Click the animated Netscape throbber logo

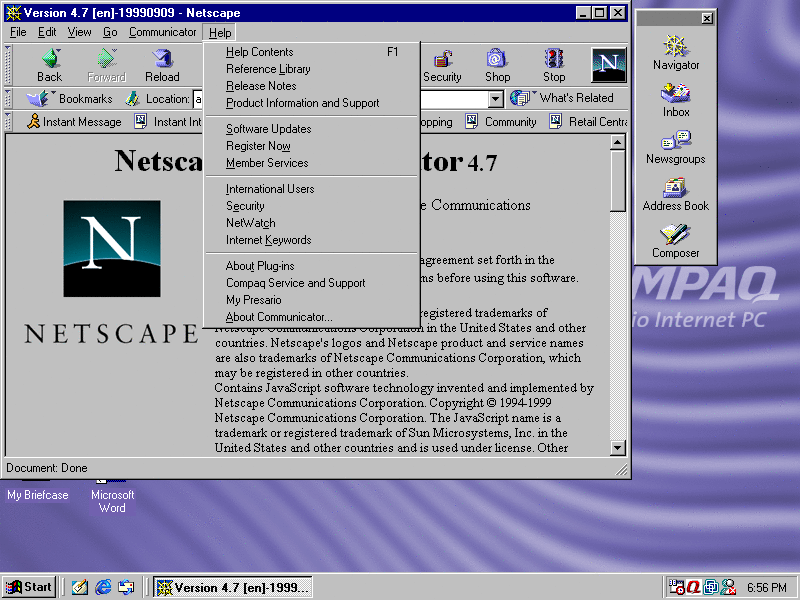pyautogui.click(x=609, y=63)
